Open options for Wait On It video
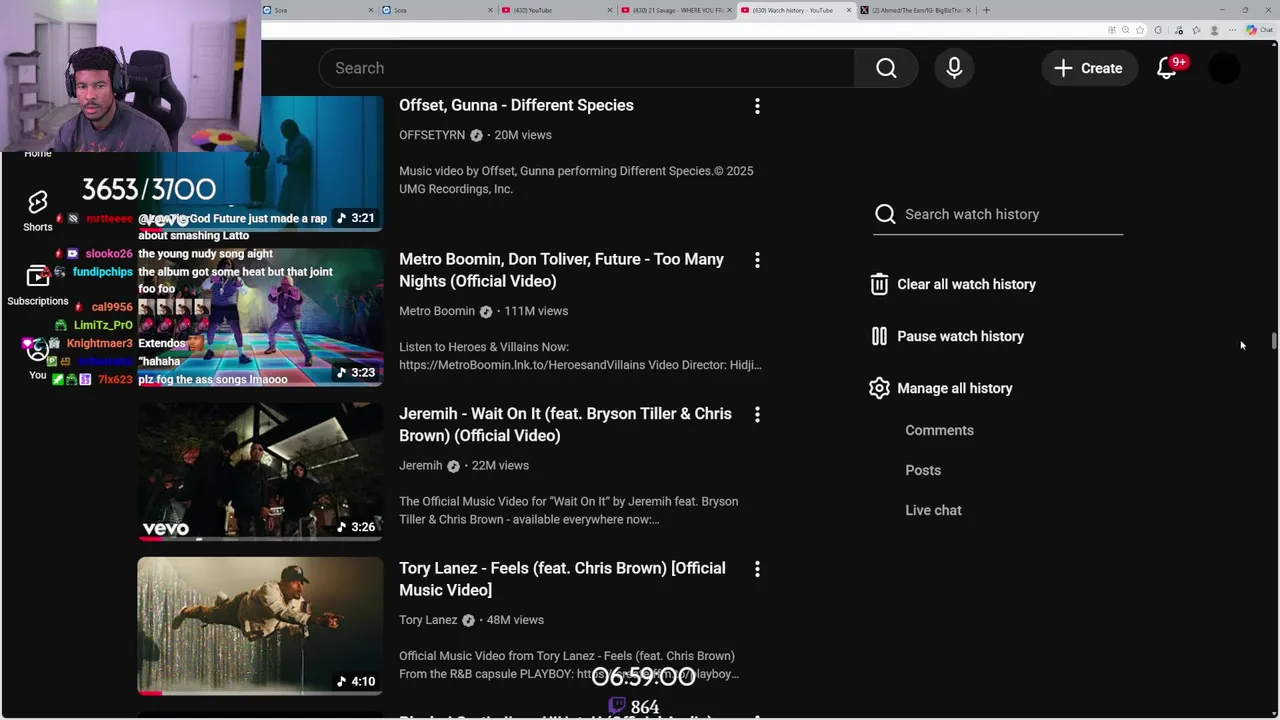The width and height of the screenshot is (1280, 720). (757, 414)
